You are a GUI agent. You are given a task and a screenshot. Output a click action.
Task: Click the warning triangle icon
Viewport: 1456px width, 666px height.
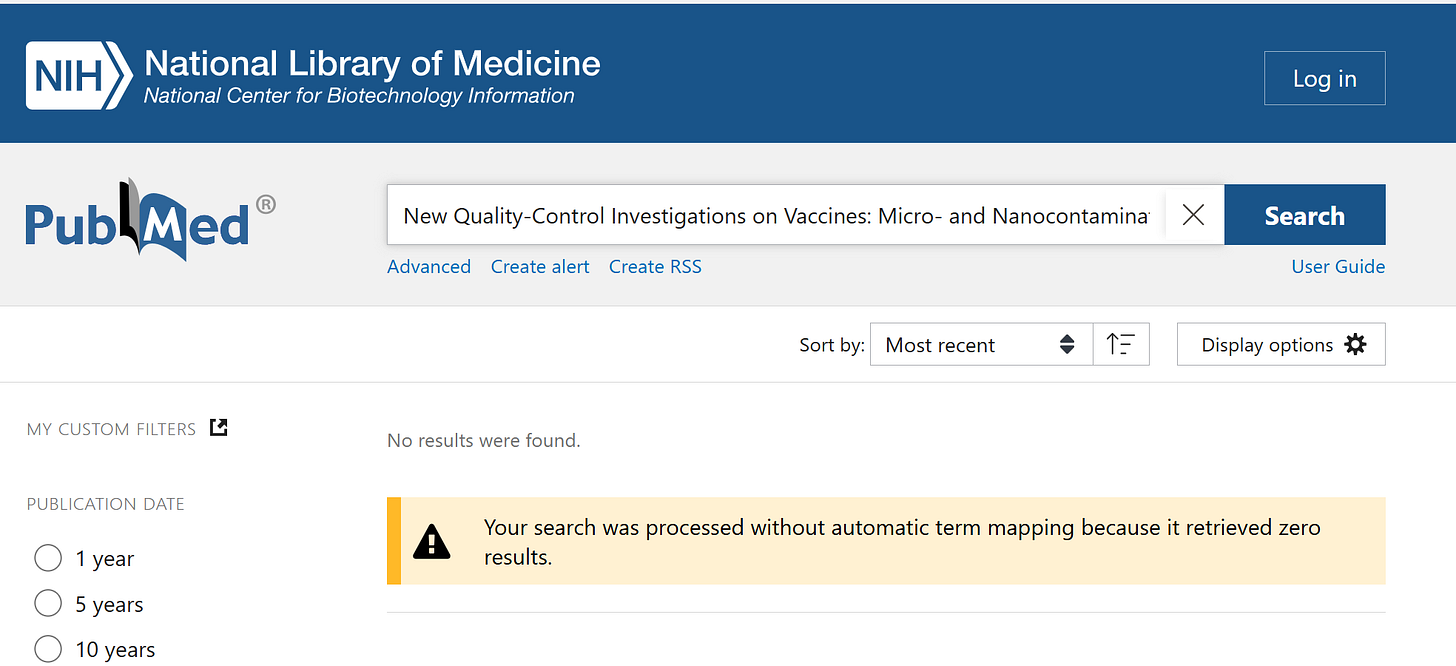[432, 542]
